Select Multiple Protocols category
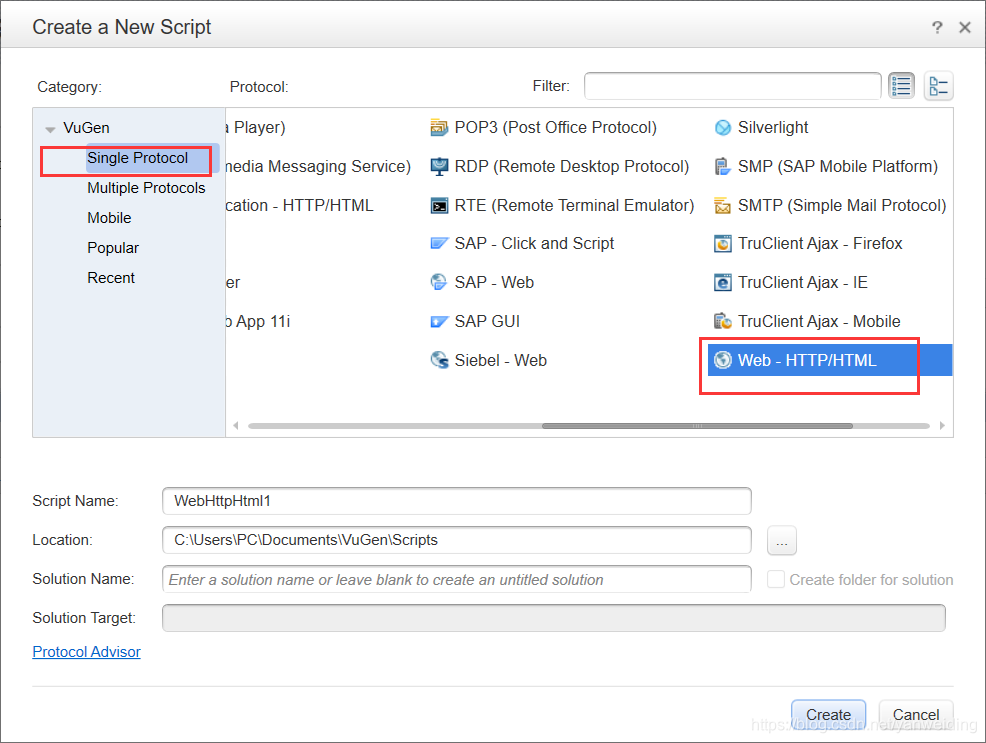This screenshot has height=743, width=986. tap(146, 188)
